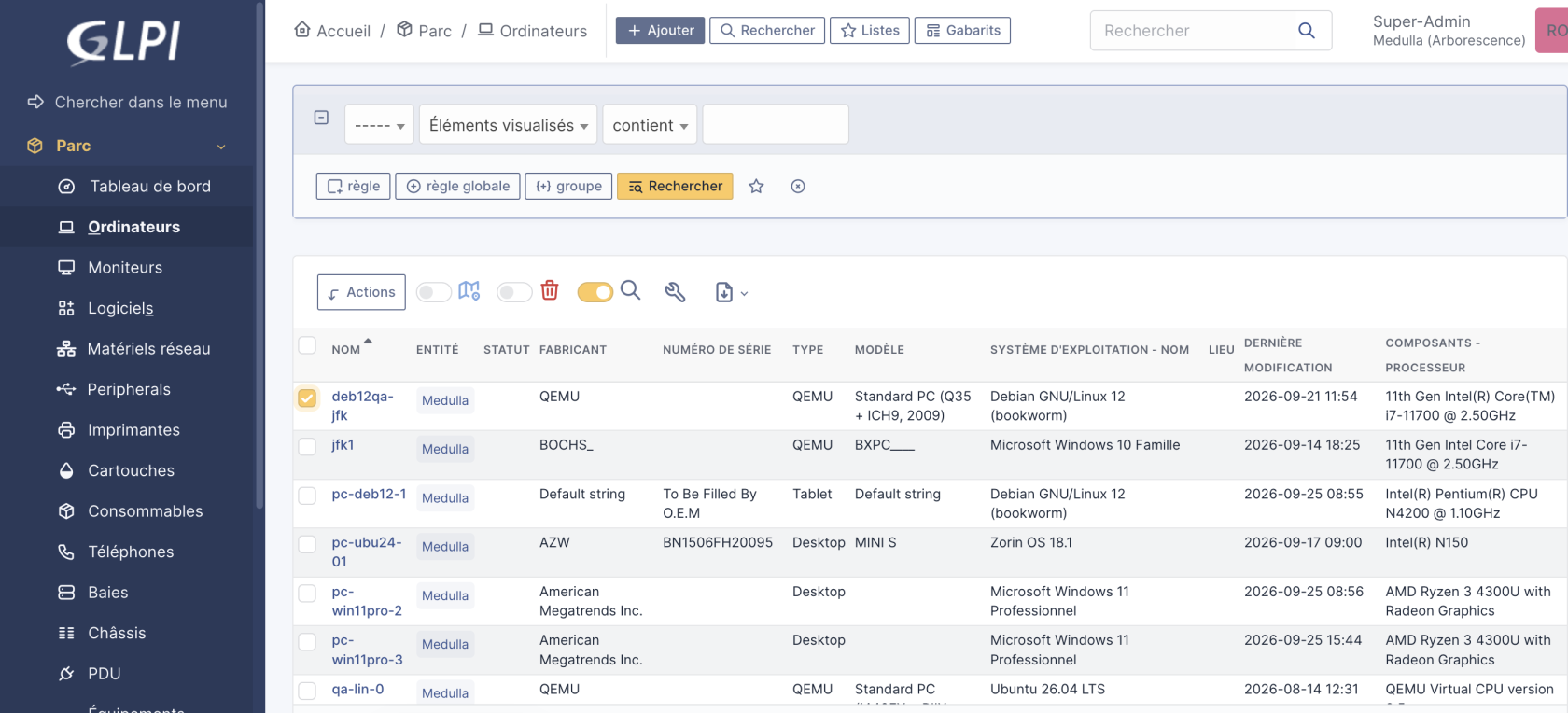Viewport: 1568px width, 713px height.
Task: Click the Imprimantes printer icon
Action: pyautogui.click(x=66, y=430)
